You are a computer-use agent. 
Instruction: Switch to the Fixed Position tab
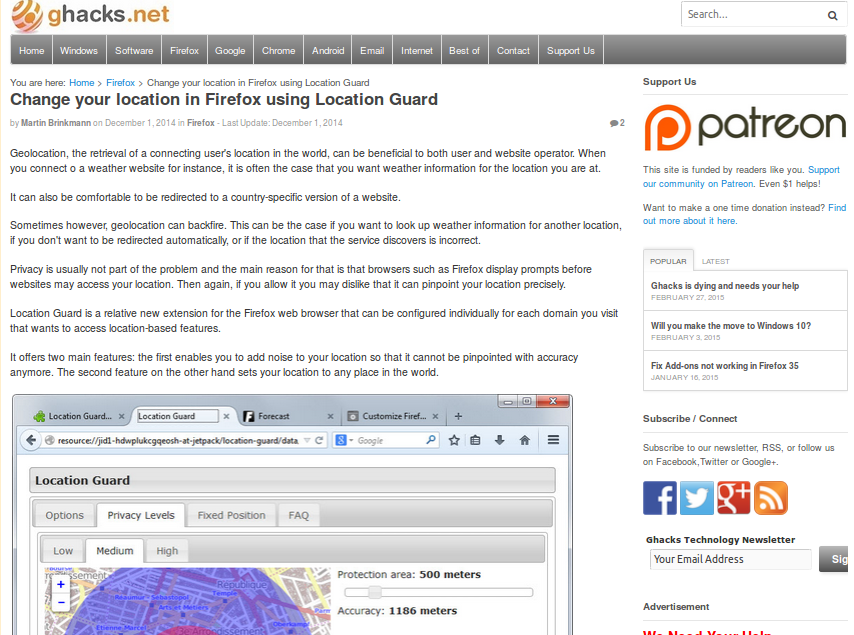coord(231,515)
